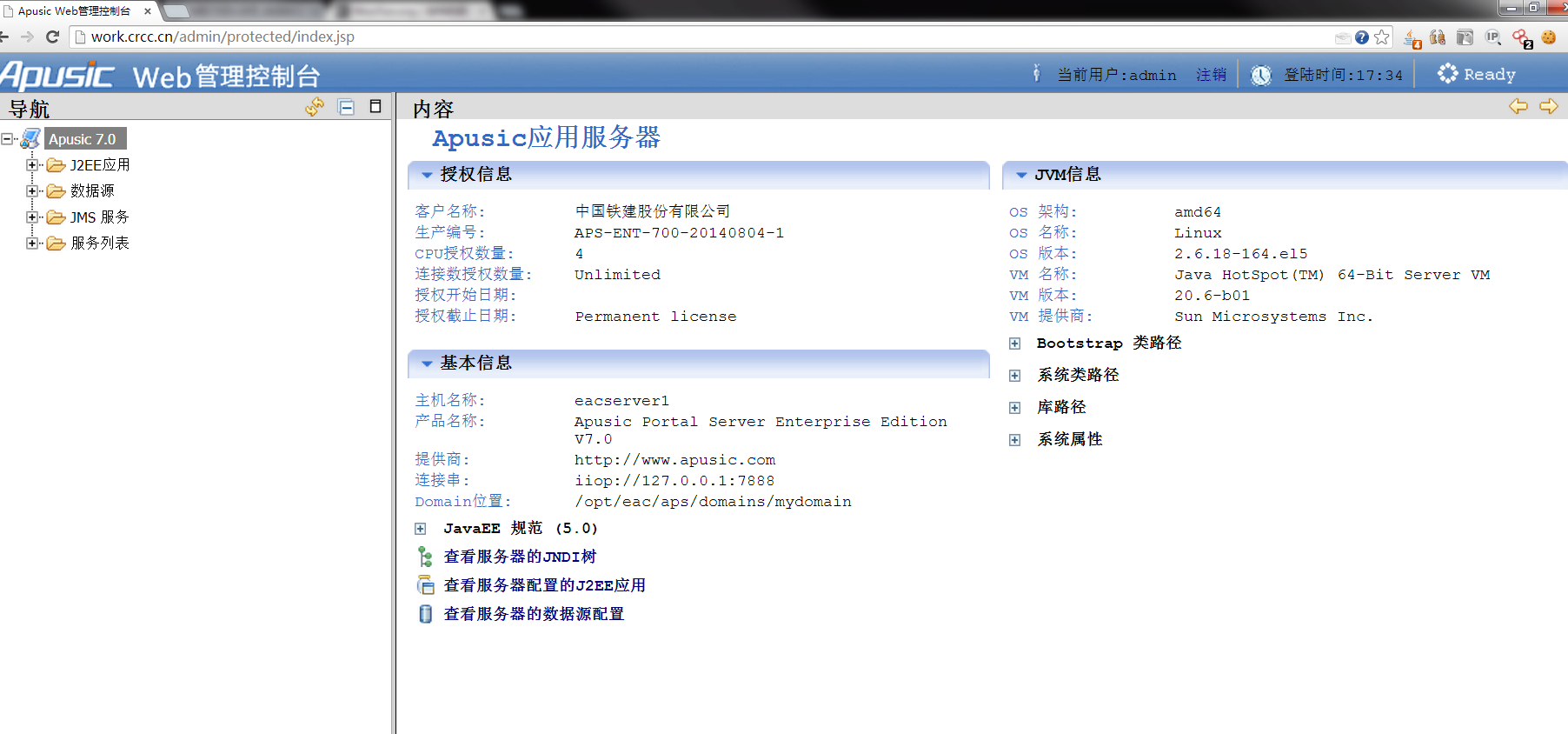The image size is (1568, 734).
Task: Click the APS-ENT-700-20140804-1 serial number
Action: [679, 233]
